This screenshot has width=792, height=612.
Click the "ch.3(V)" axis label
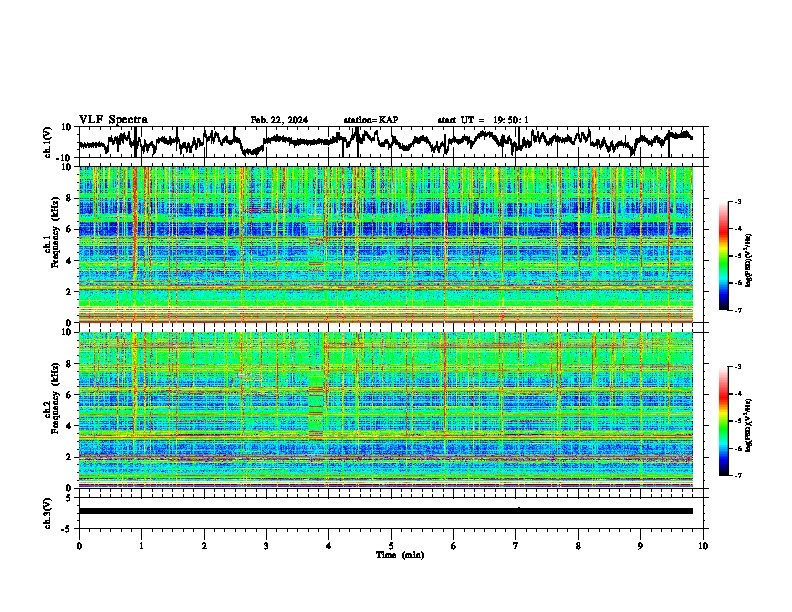(48, 513)
